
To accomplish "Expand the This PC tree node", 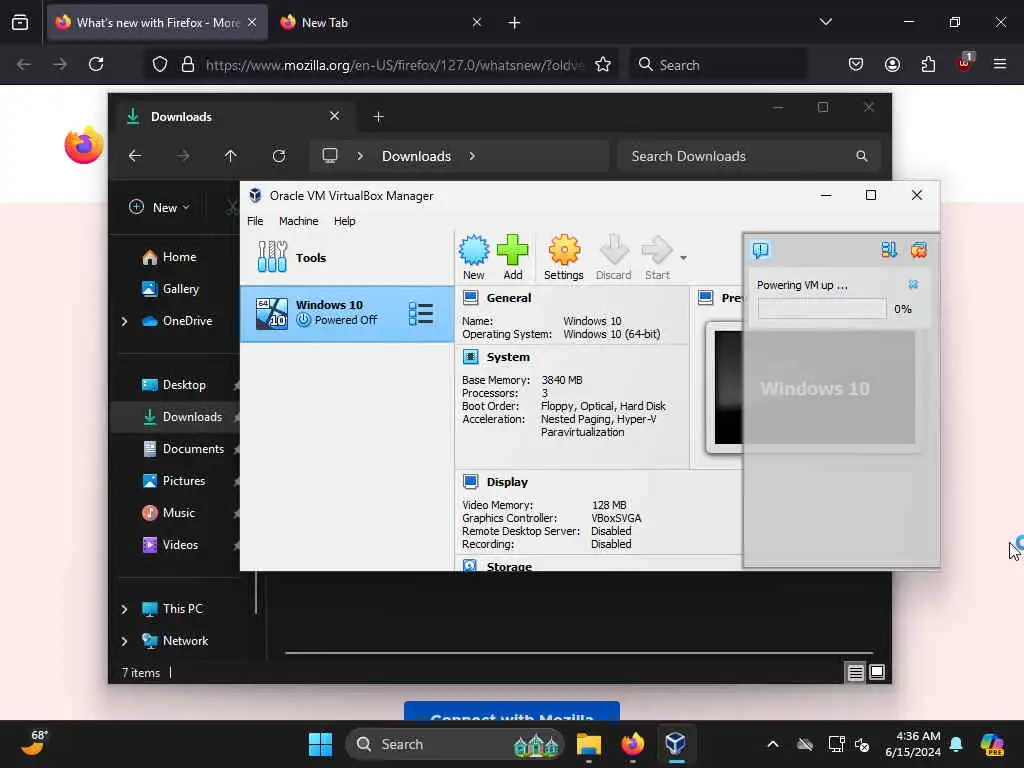I will point(124,609).
